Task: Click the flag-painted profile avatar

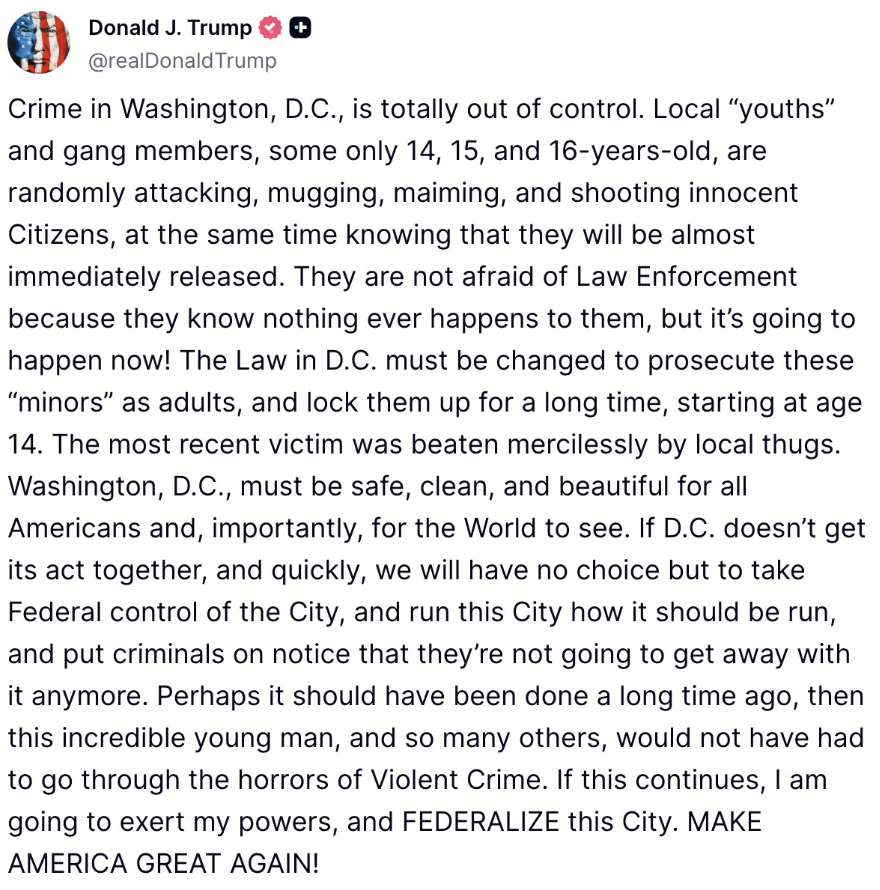Action: pyautogui.click(x=39, y=43)
